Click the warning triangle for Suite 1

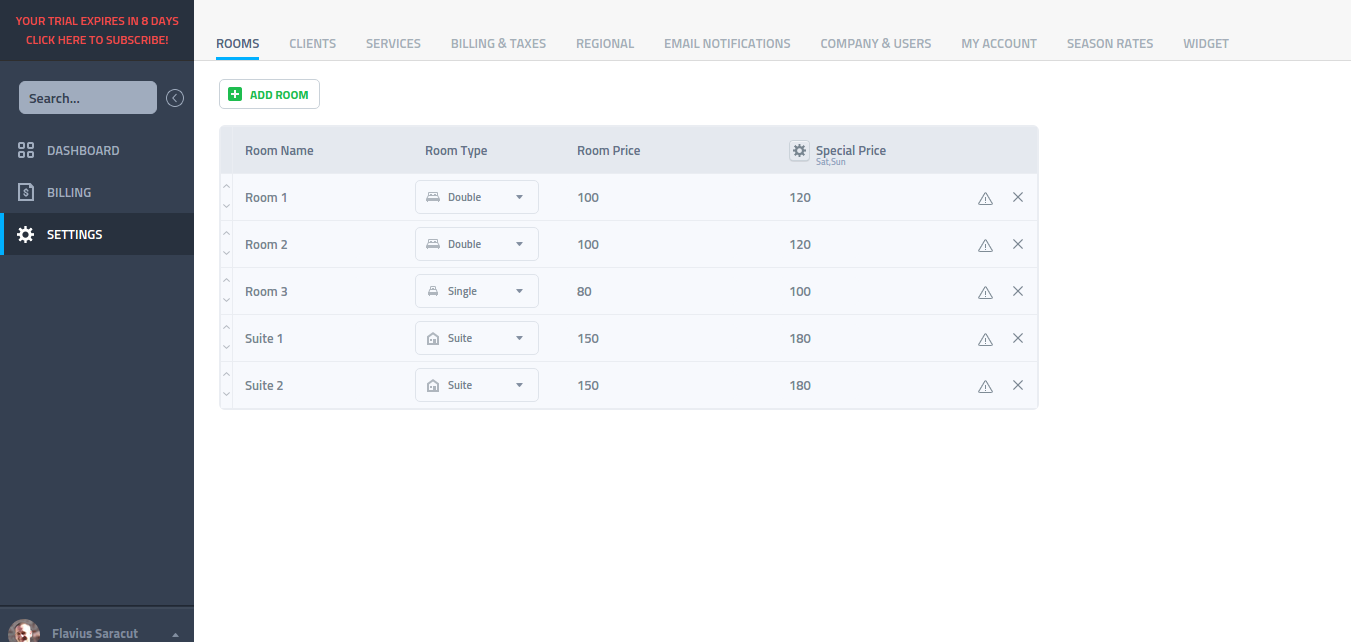point(985,339)
